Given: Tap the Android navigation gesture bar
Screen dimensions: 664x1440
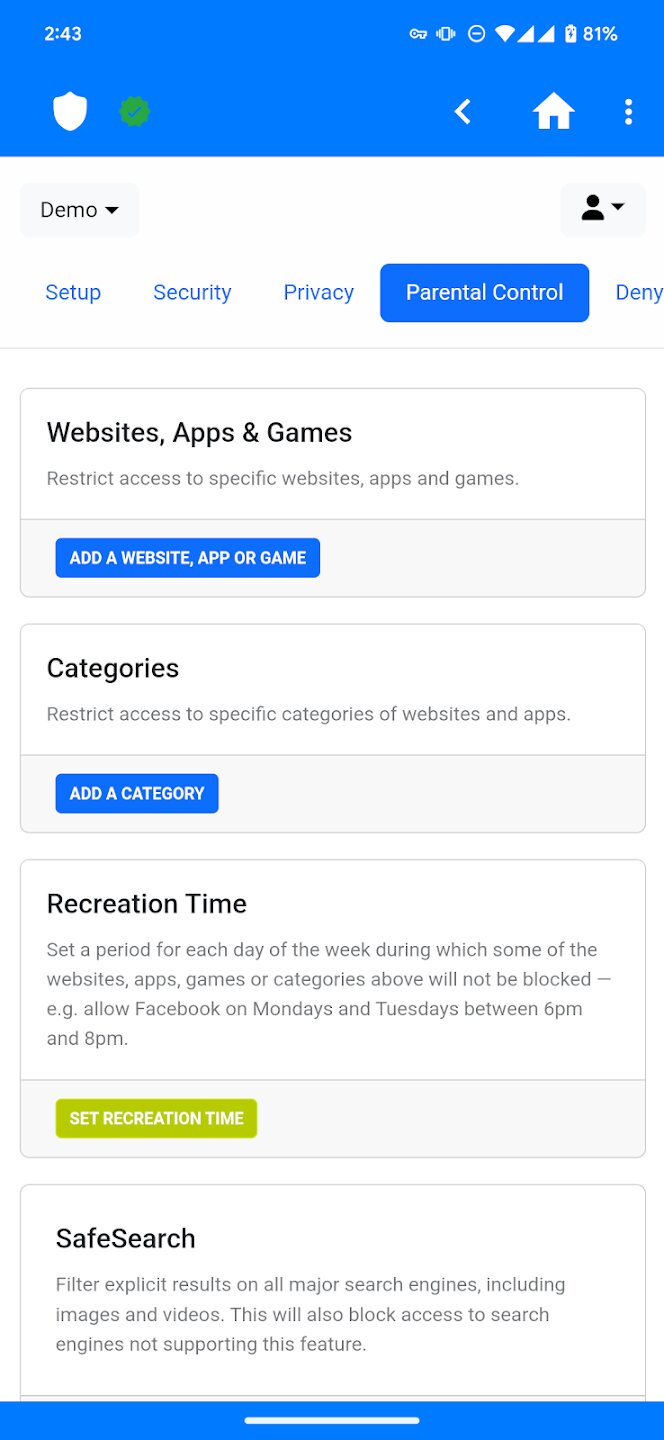Looking at the screenshot, I should pyautogui.click(x=332, y=1420).
